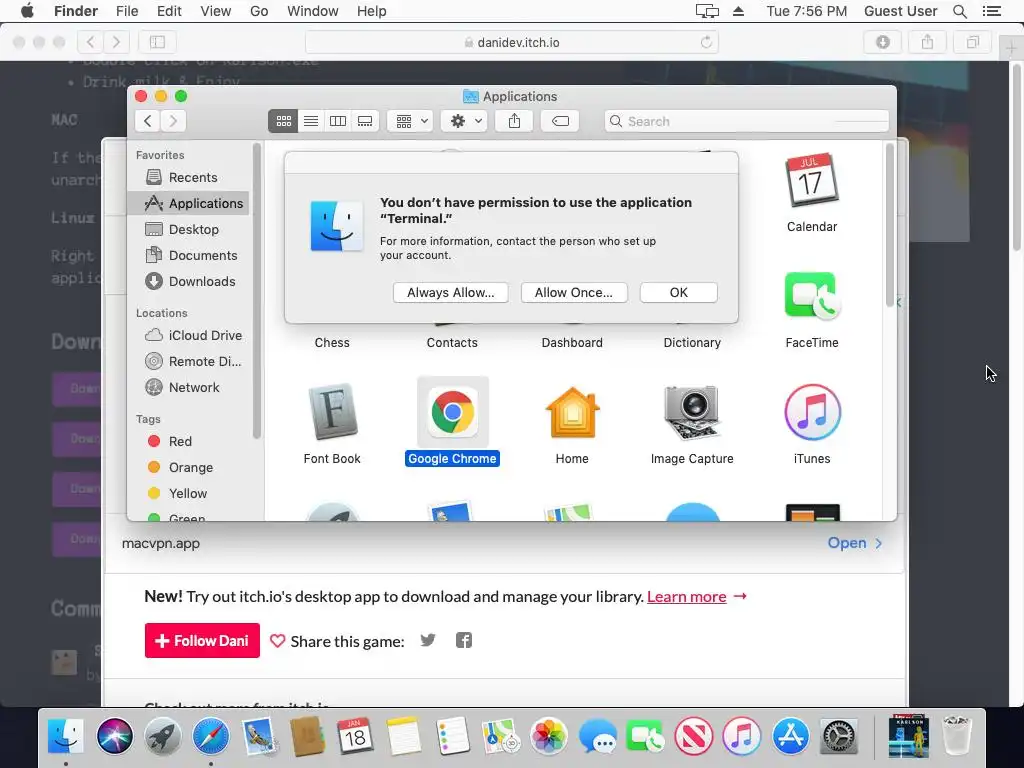Show Safari downloads button

[x=883, y=42]
